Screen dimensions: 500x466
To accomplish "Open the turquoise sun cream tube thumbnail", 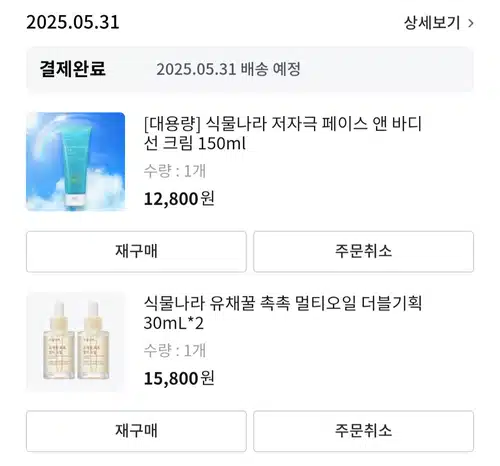I will coord(76,162).
